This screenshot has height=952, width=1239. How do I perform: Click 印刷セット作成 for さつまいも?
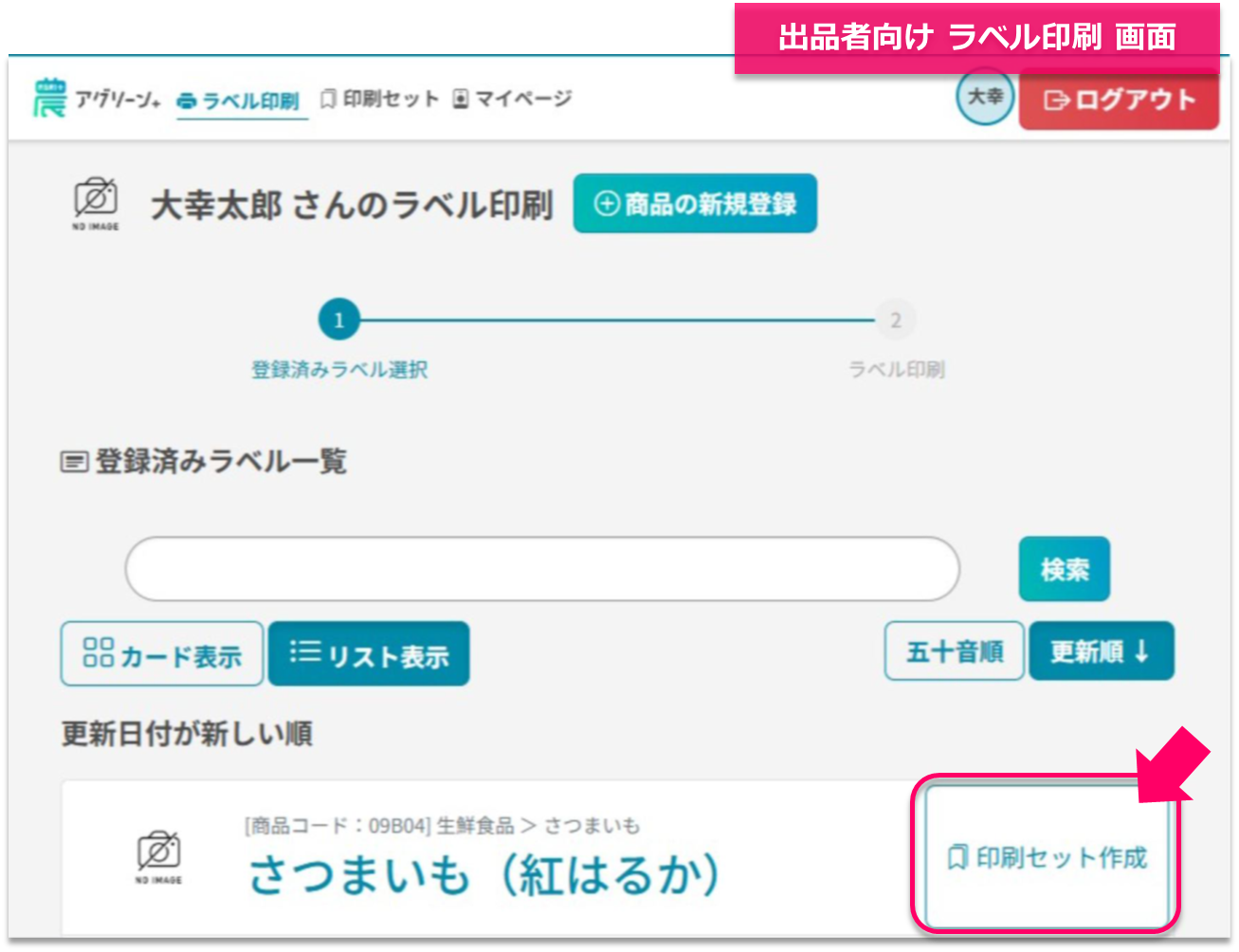pos(1047,857)
